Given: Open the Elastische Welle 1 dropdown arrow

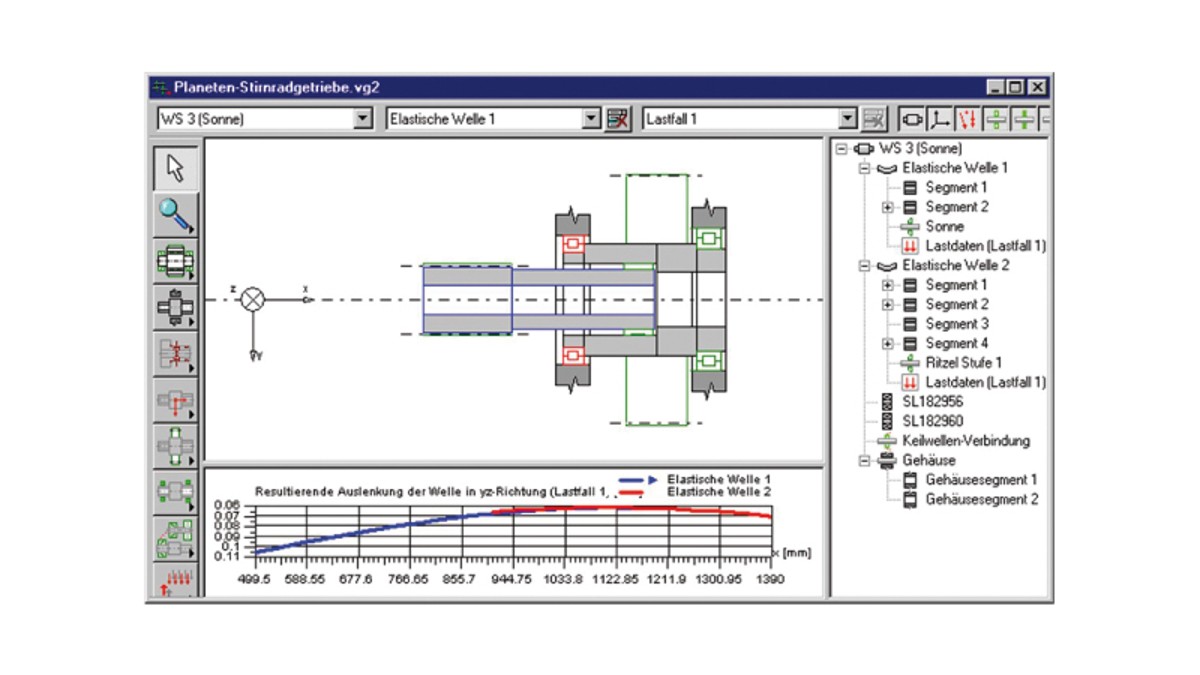Looking at the screenshot, I should (592, 119).
